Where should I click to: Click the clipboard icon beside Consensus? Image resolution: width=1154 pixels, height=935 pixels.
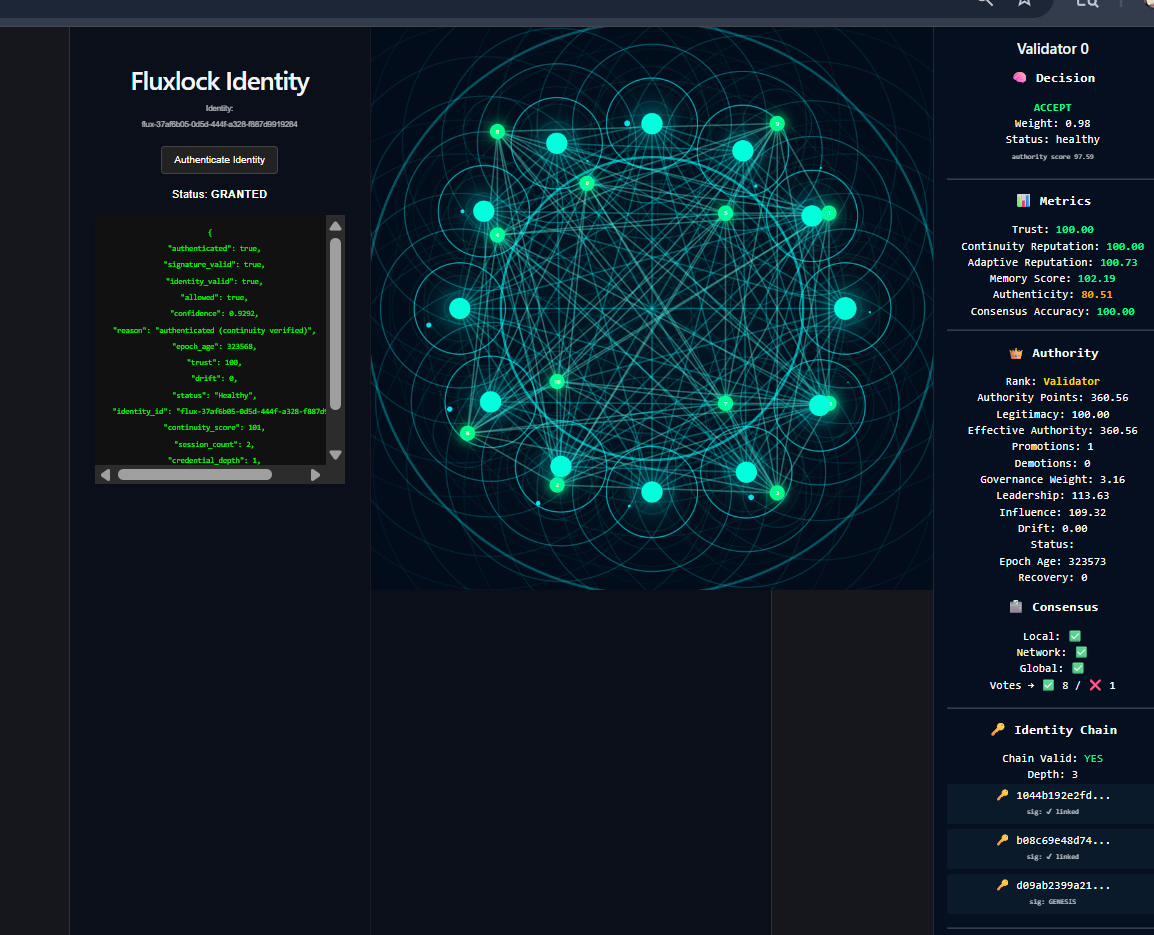(1016, 607)
